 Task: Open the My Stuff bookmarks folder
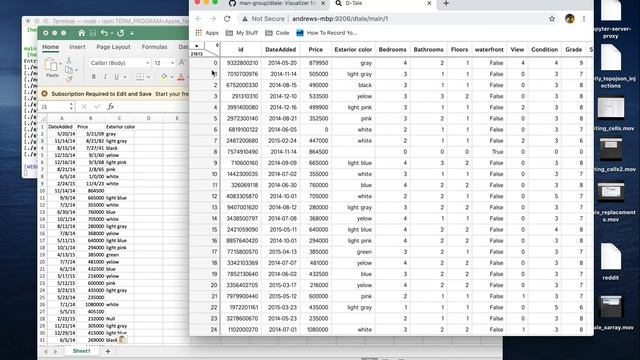[x=242, y=33]
